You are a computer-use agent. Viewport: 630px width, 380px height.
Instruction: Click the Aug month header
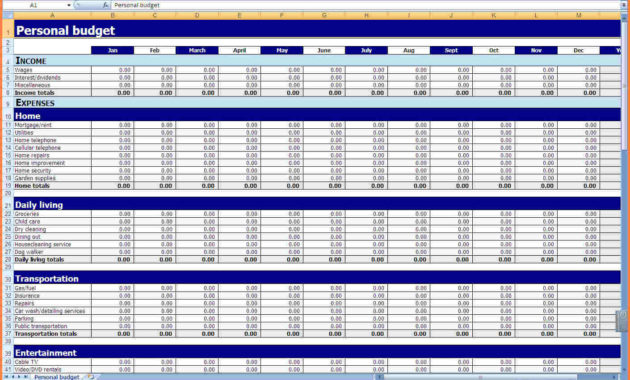tap(409, 50)
